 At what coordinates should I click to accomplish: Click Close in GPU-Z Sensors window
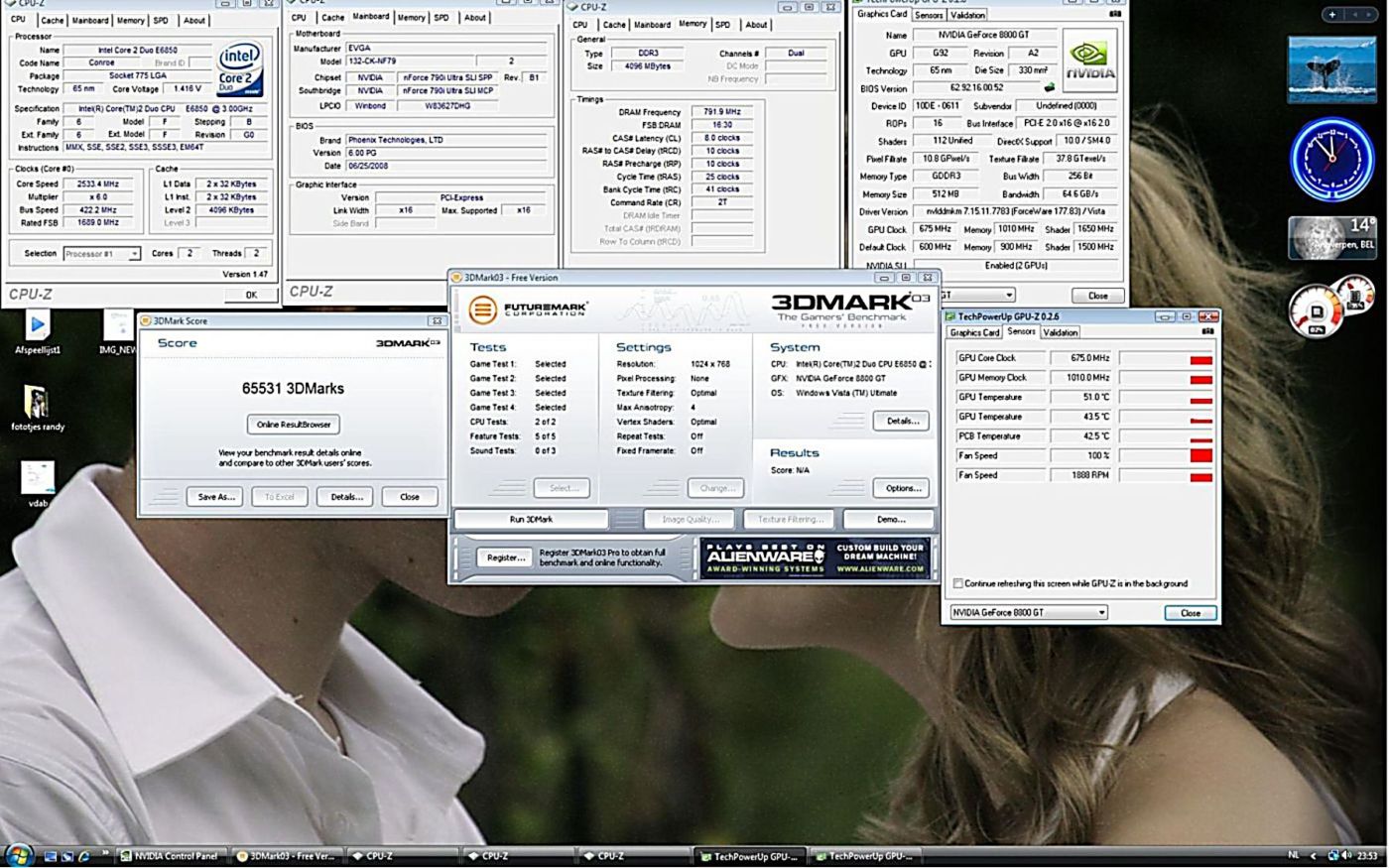[x=1191, y=613]
